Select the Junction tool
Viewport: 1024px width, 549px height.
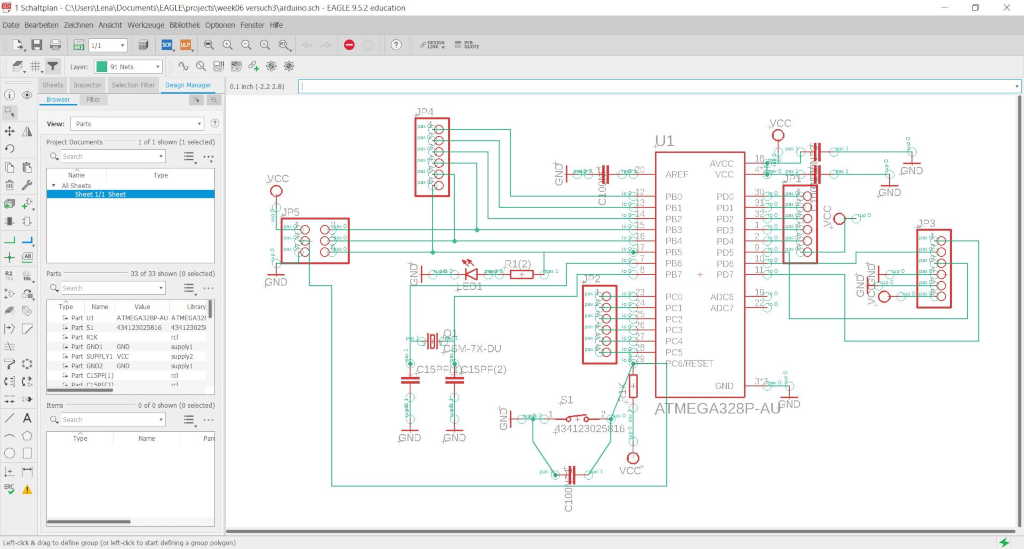click(x=10, y=257)
